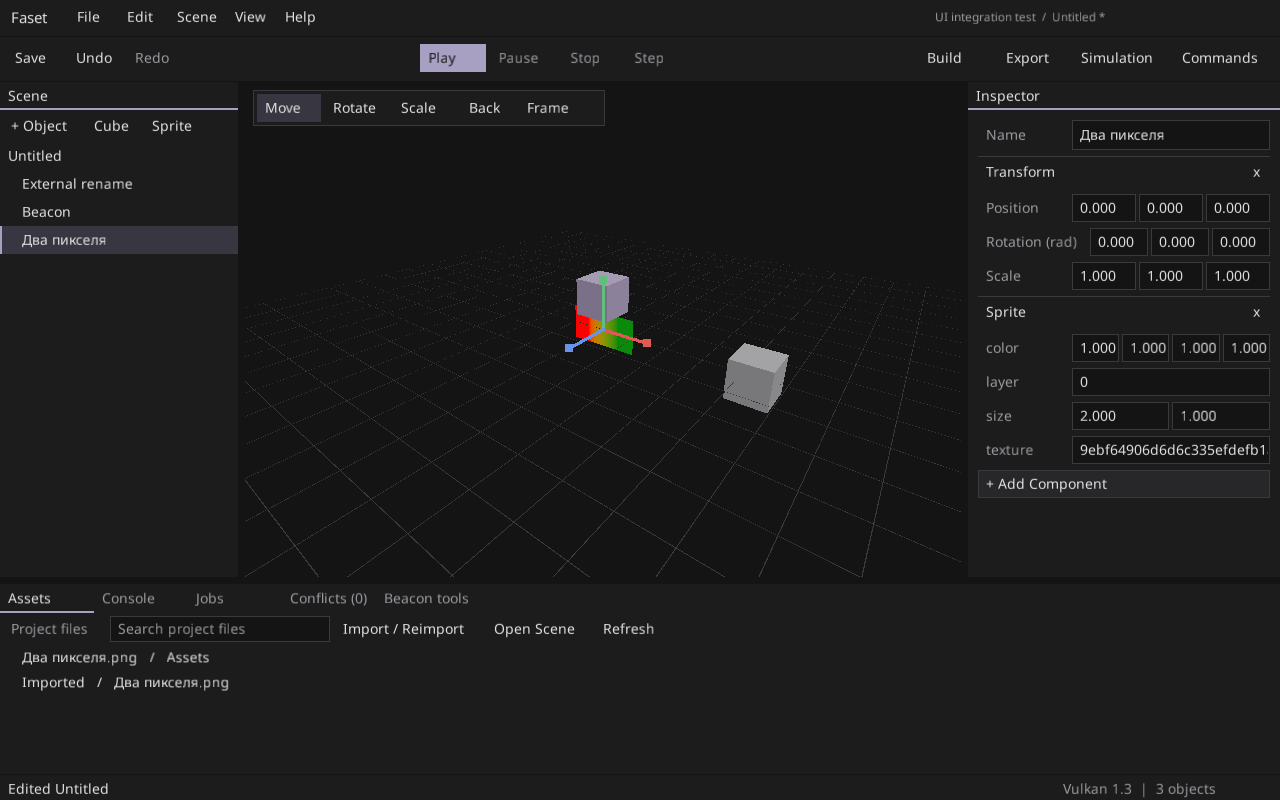Click the Step playback button
Screen dimensions: 1280x800
(x=649, y=58)
